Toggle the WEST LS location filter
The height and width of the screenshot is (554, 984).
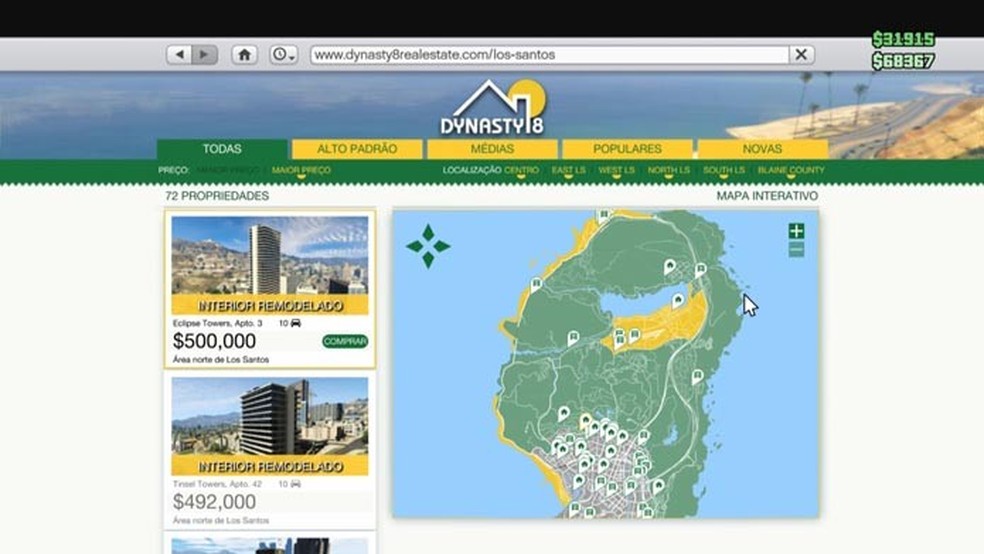[616, 170]
